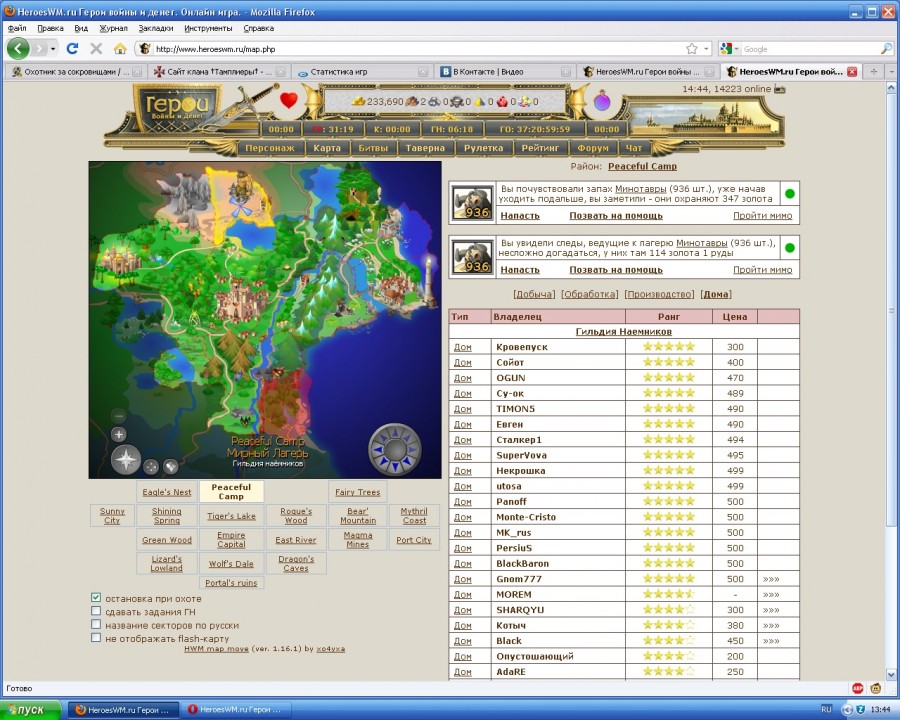
Task: Click the red heart health icon
Action: (x=288, y=100)
